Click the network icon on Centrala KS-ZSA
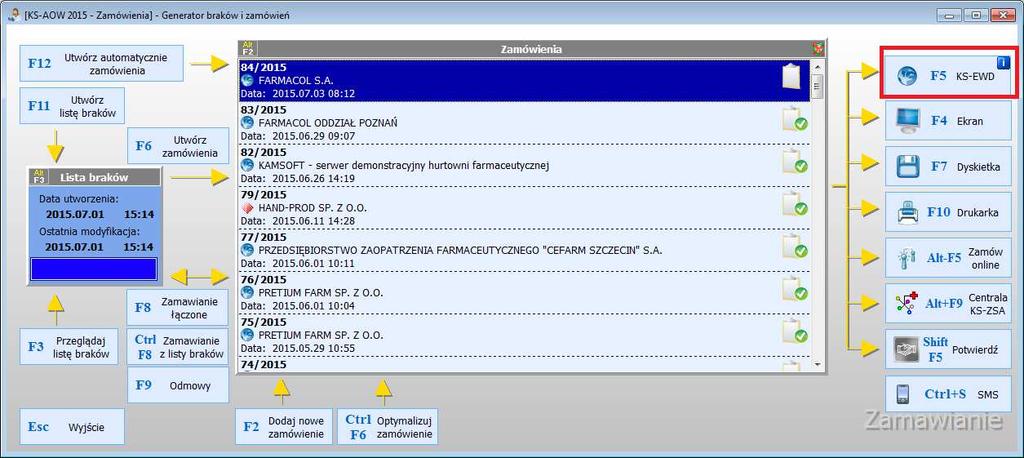Viewport: 1024px width, 458px height. (x=906, y=303)
